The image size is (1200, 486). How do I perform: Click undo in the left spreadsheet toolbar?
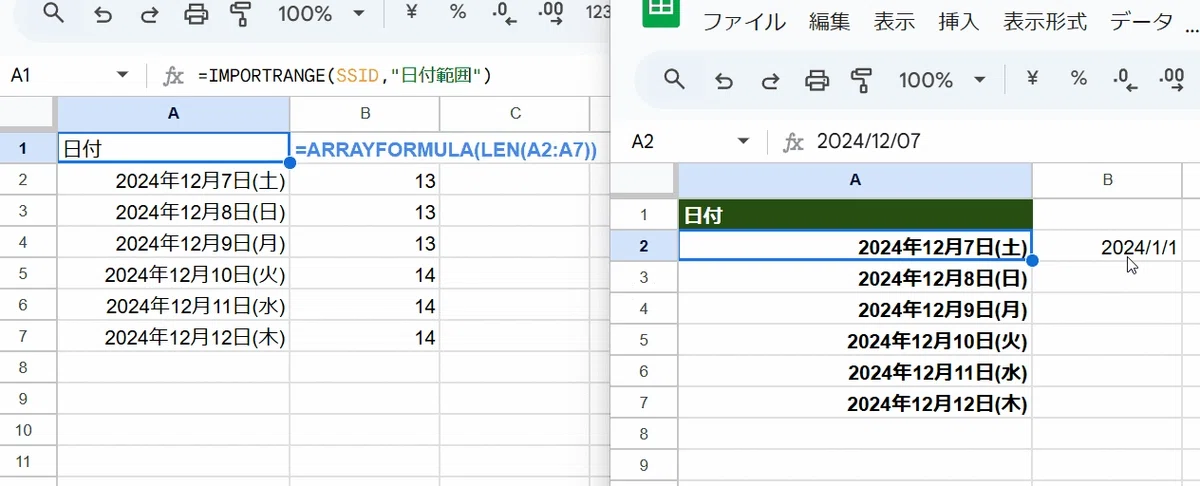tap(102, 14)
